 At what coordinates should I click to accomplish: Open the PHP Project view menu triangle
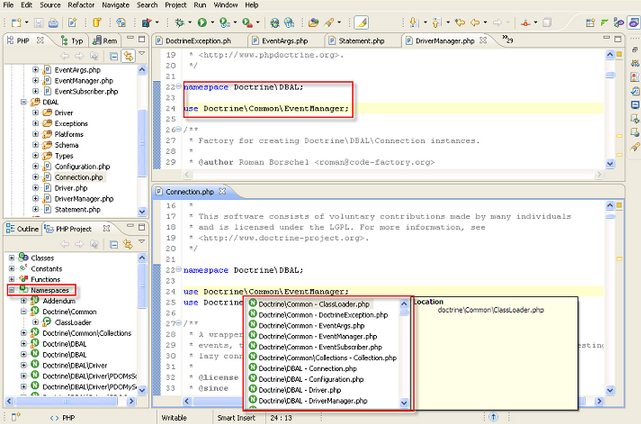pos(142,242)
